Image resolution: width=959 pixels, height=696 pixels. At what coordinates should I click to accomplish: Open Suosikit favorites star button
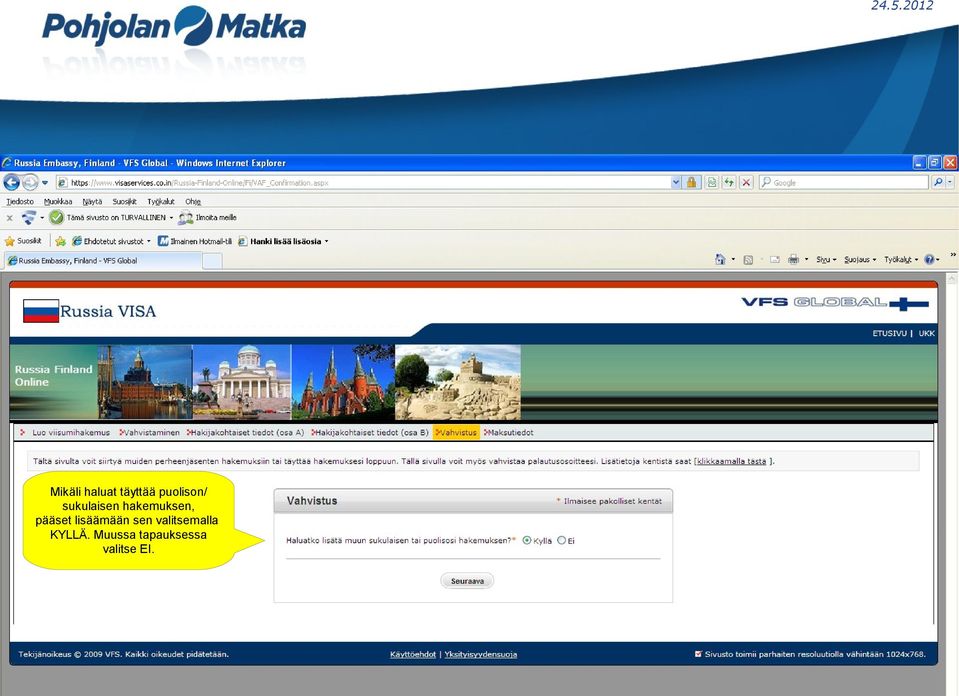point(23,241)
